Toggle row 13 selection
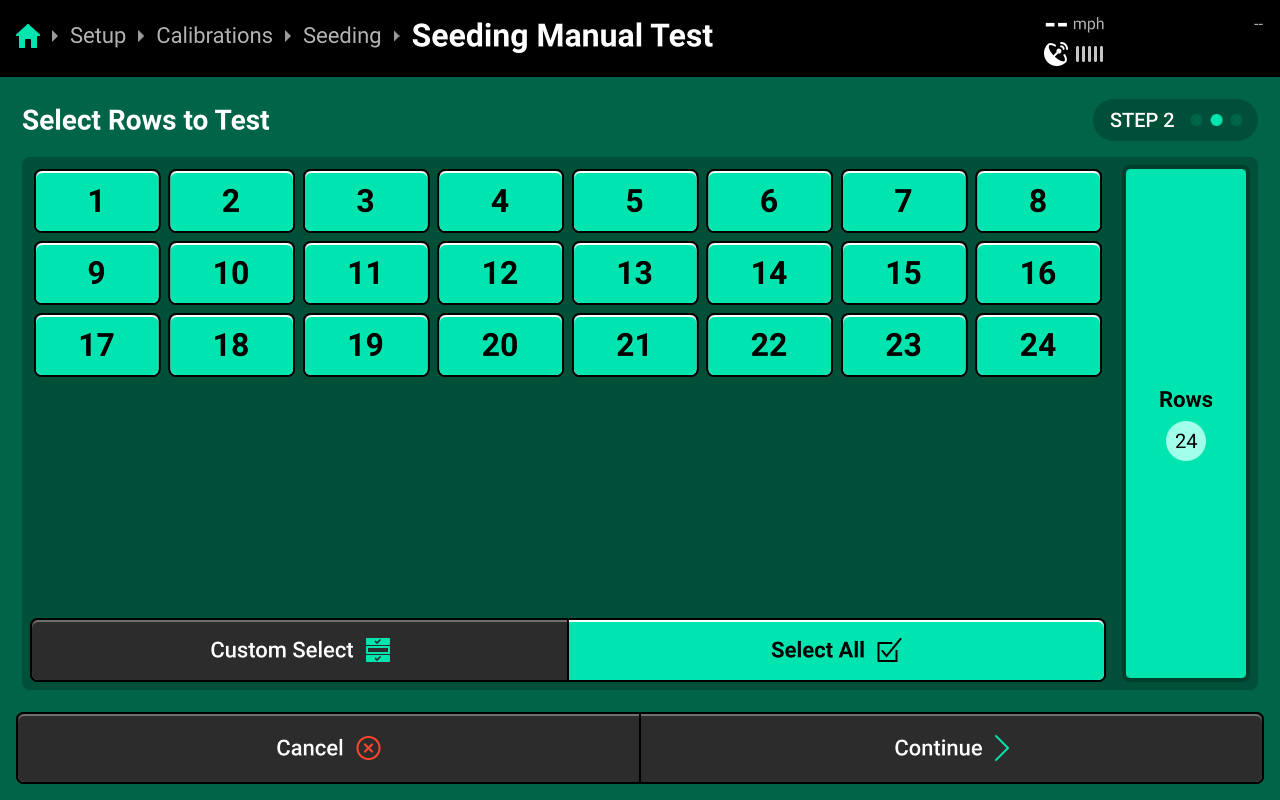This screenshot has width=1280, height=800. pos(635,273)
